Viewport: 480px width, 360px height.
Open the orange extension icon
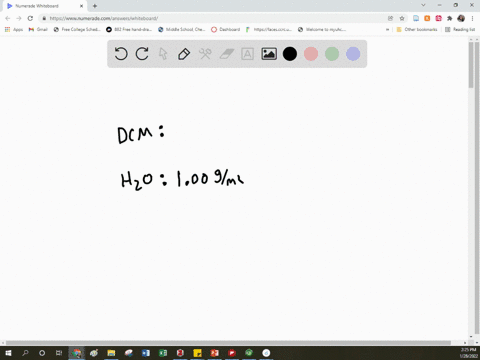point(427,18)
